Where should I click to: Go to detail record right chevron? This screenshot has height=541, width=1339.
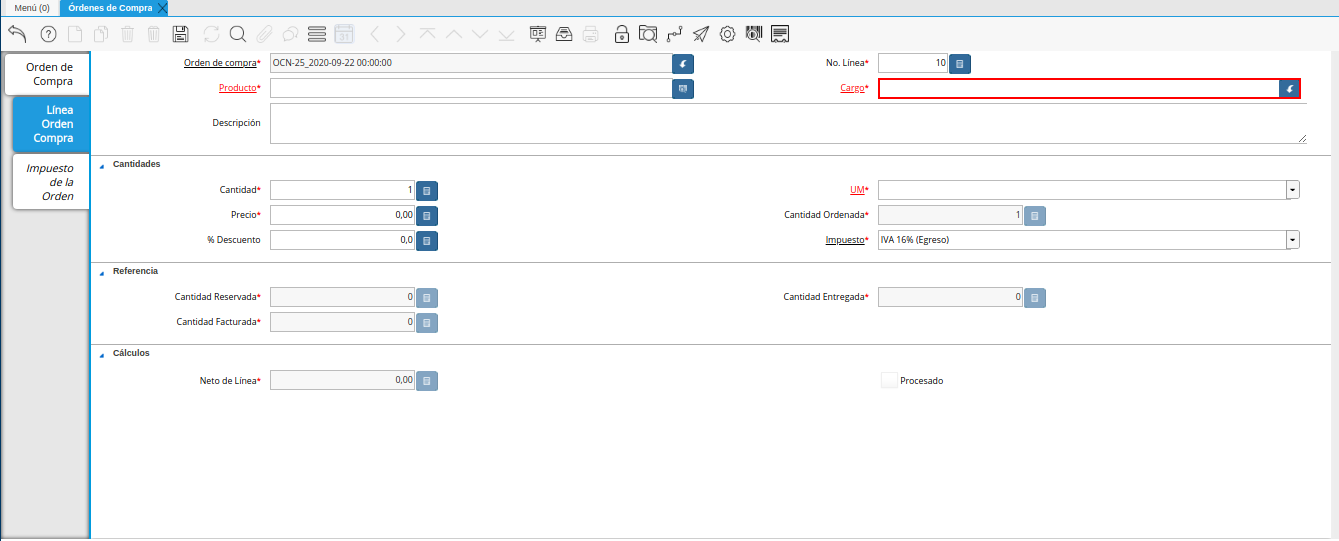(x=401, y=34)
